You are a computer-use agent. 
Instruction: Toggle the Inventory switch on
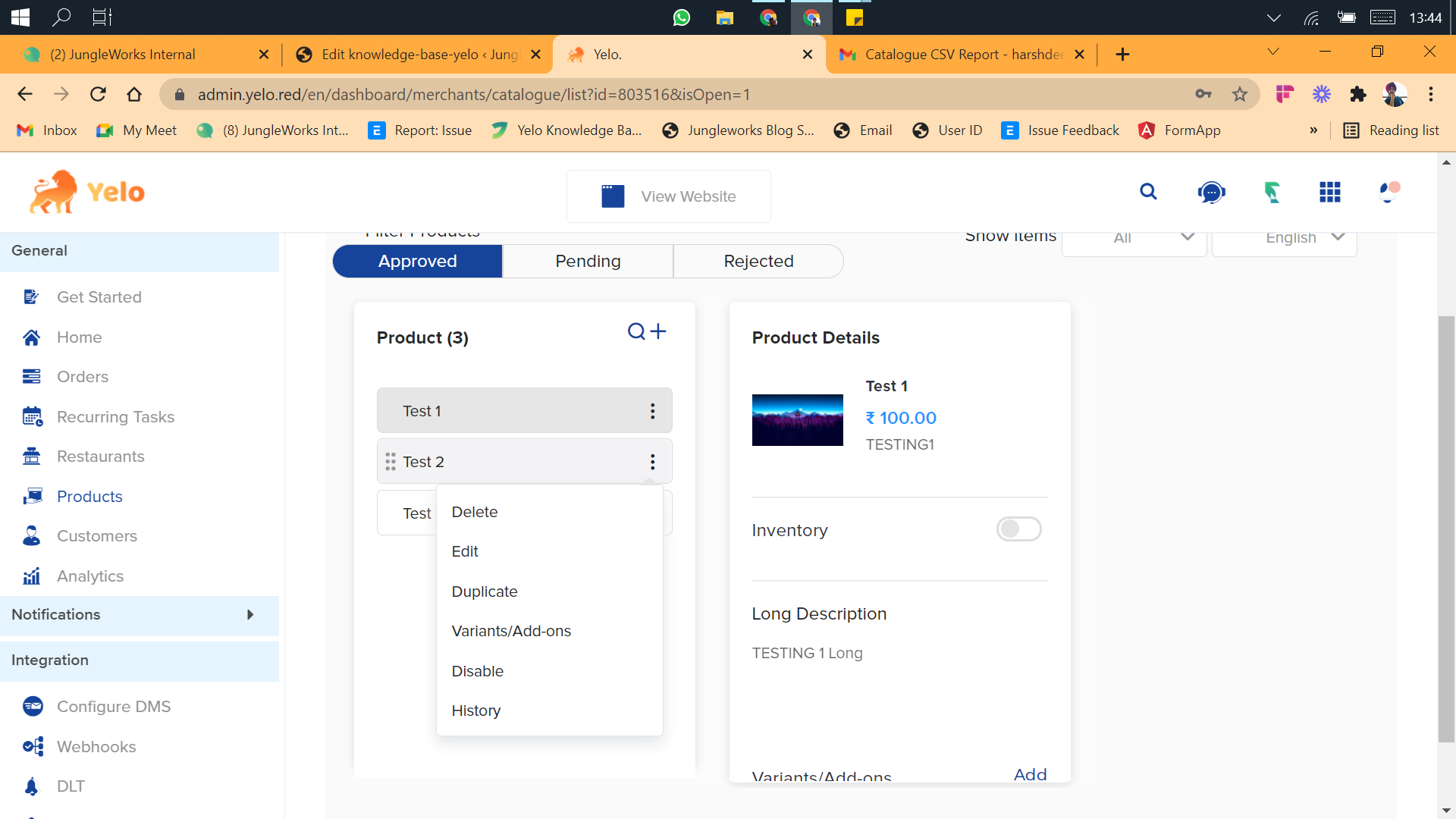[1018, 529]
